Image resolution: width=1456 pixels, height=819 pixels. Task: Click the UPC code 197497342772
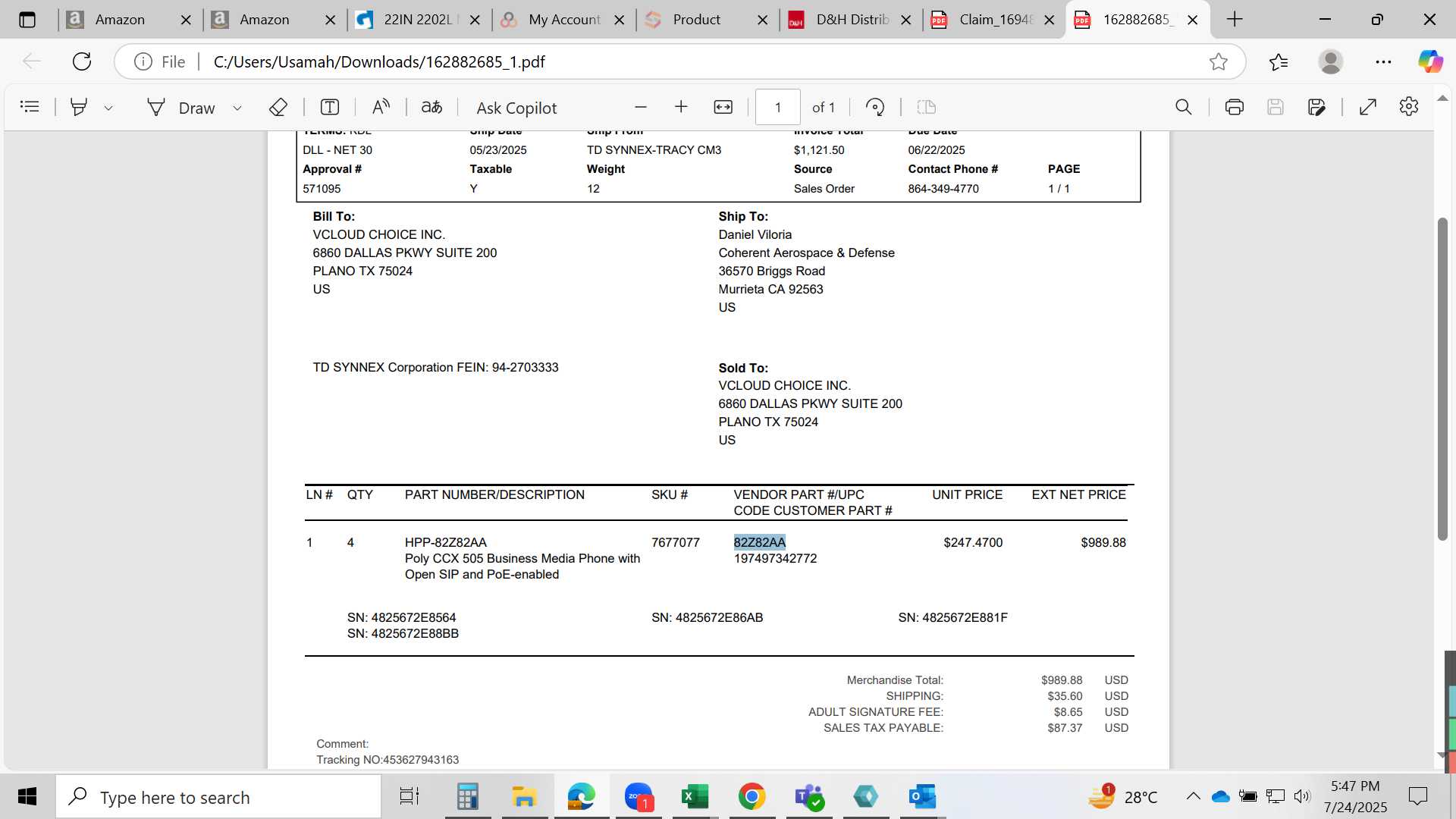pos(775,558)
